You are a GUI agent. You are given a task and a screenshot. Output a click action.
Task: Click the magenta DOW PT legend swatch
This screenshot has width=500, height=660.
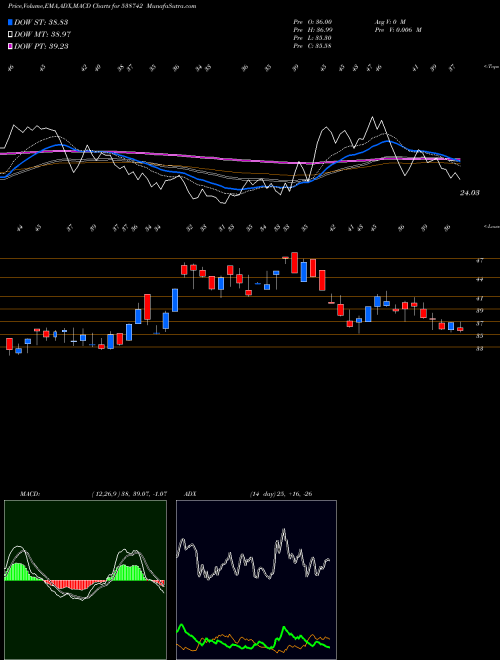pyautogui.click(x=11, y=46)
